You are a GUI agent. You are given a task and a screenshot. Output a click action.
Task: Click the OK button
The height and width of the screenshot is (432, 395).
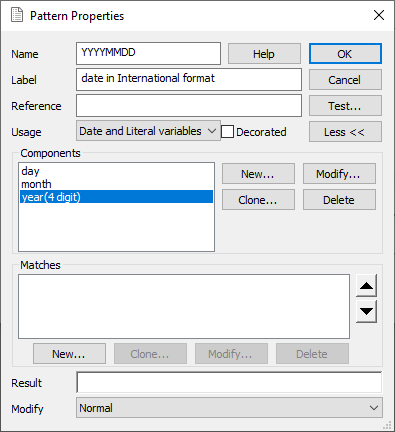(x=345, y=54)
